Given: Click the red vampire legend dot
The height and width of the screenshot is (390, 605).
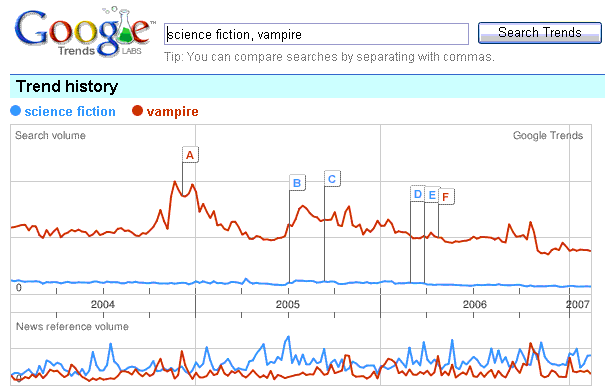Looking at the screenshot, I should (137, 111).
